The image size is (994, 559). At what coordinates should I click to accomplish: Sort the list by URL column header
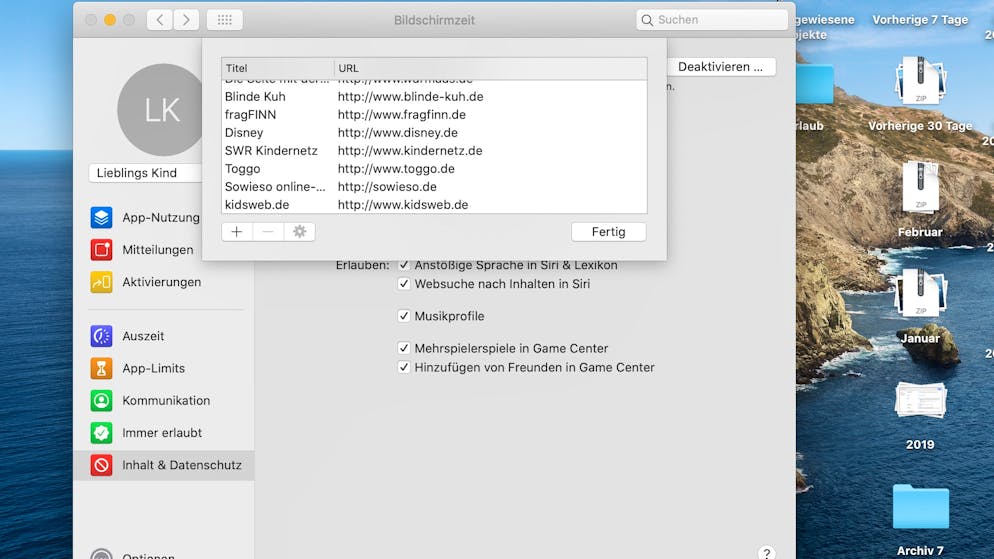click(x=491, y=68)
